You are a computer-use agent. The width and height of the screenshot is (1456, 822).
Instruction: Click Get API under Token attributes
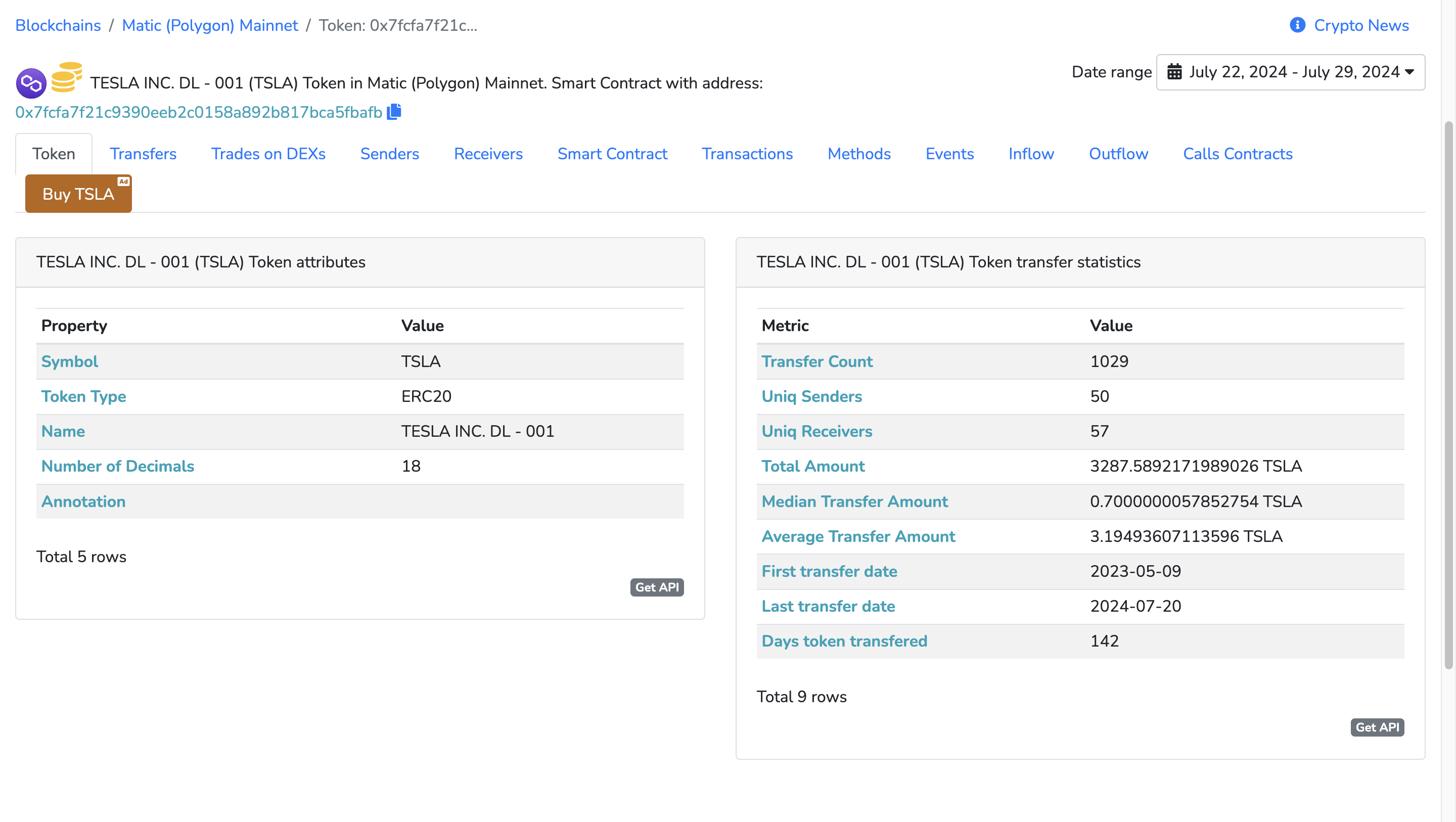point(657,587)
